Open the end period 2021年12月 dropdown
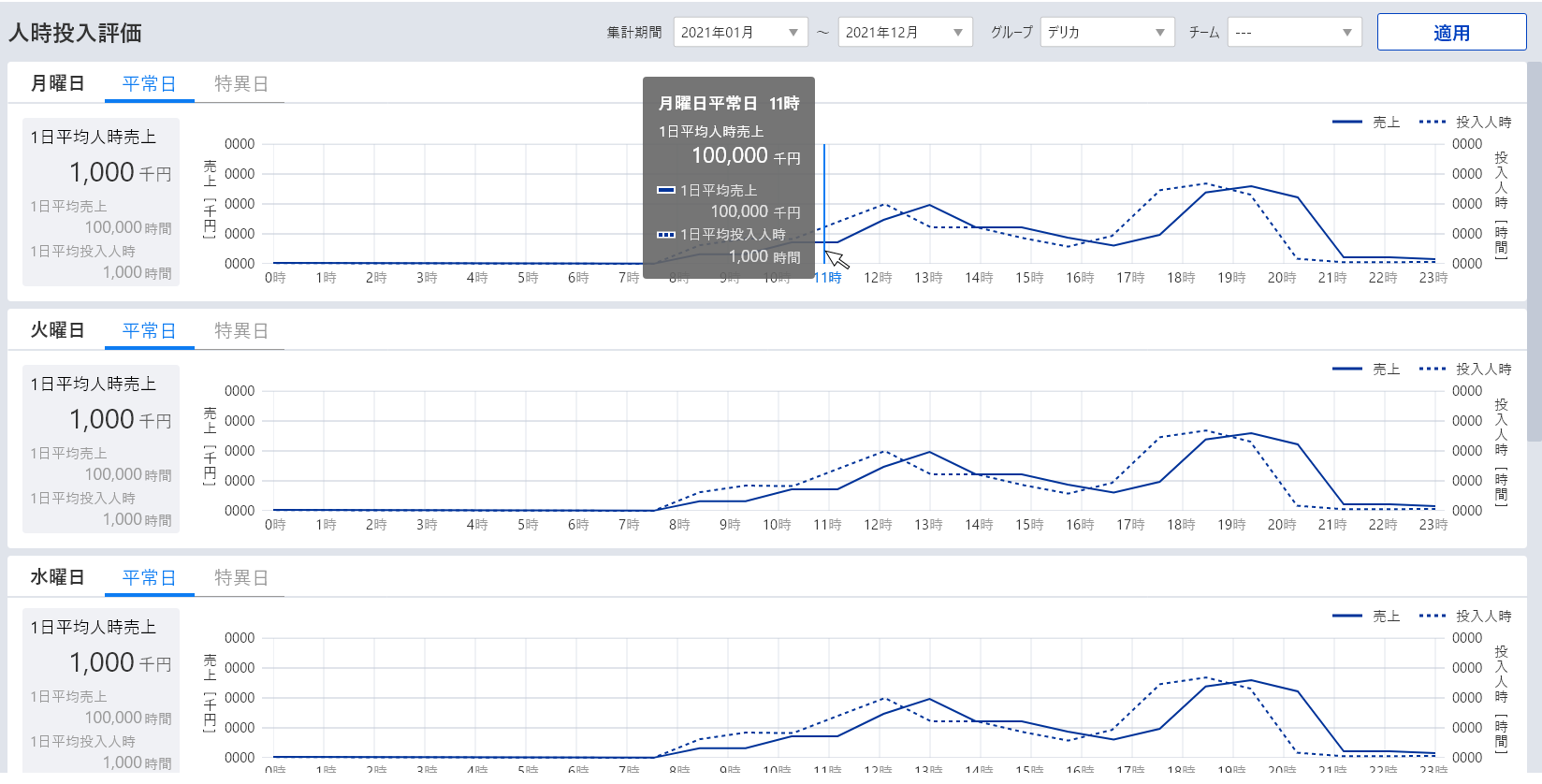Image resolution: width=1542 pixels, height=784 pixels. pos(905,33)
